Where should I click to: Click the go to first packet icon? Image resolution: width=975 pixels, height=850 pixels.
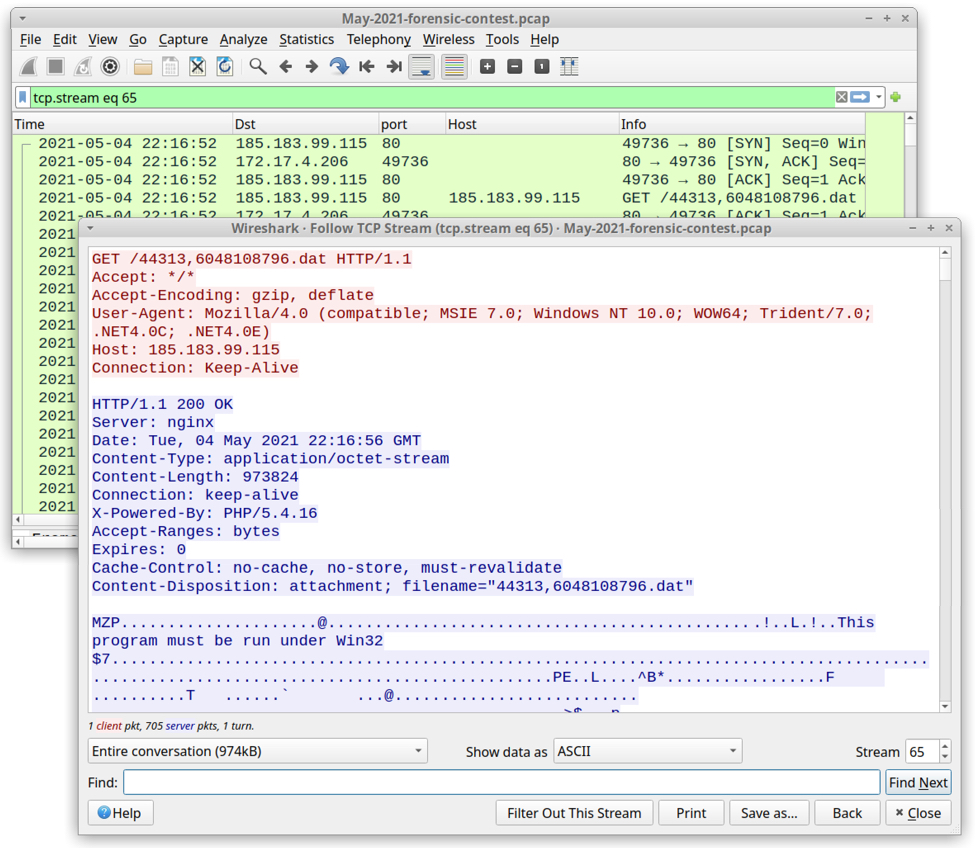tap(367, 67)
